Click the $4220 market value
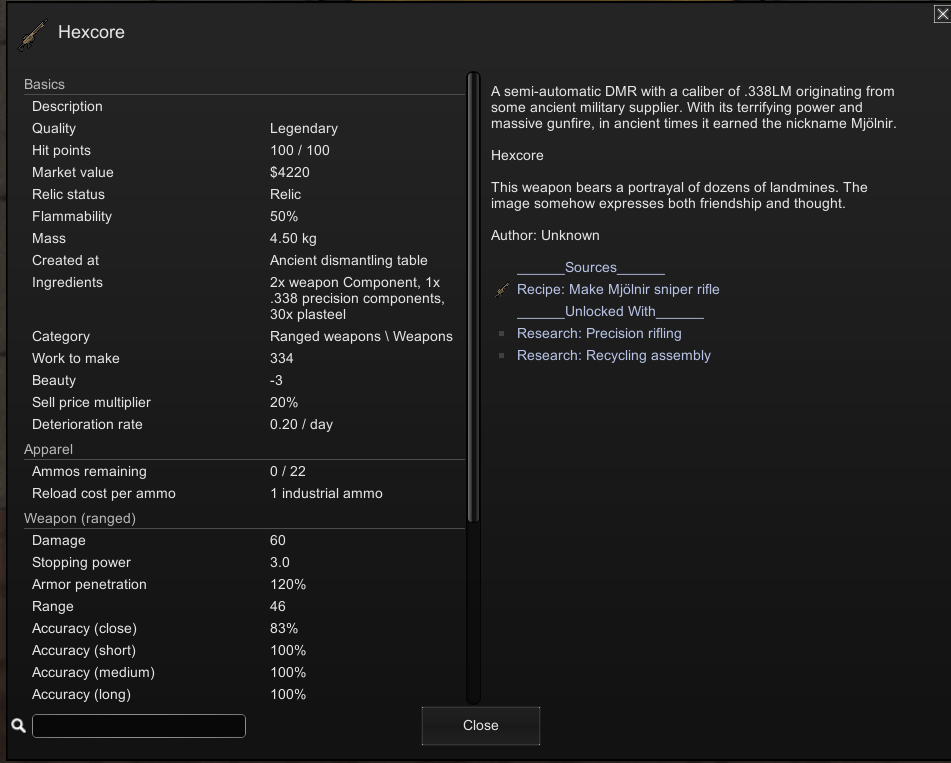 point(290,172)
